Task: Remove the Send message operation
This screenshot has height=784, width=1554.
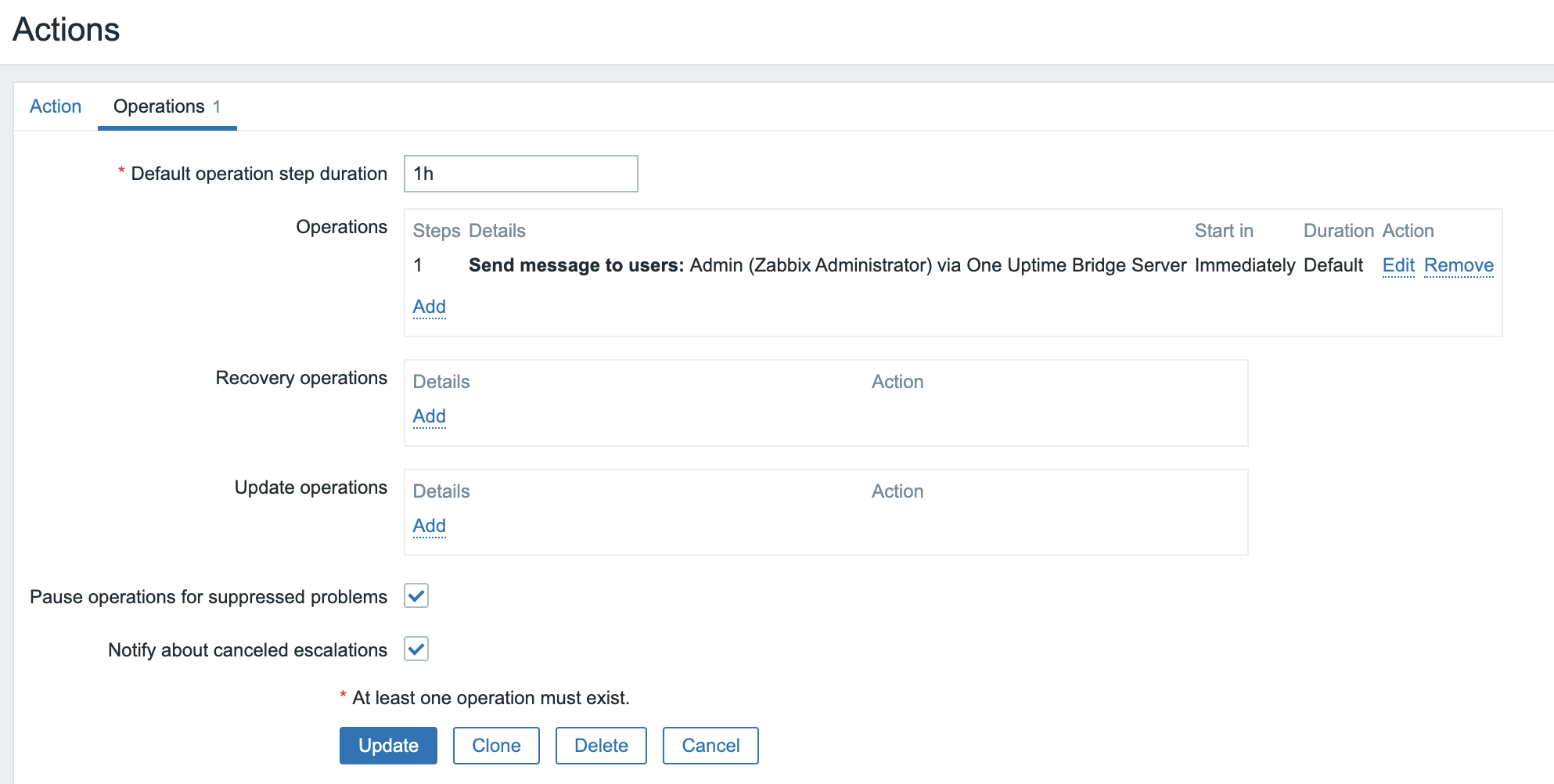Action: [1458, 265]
